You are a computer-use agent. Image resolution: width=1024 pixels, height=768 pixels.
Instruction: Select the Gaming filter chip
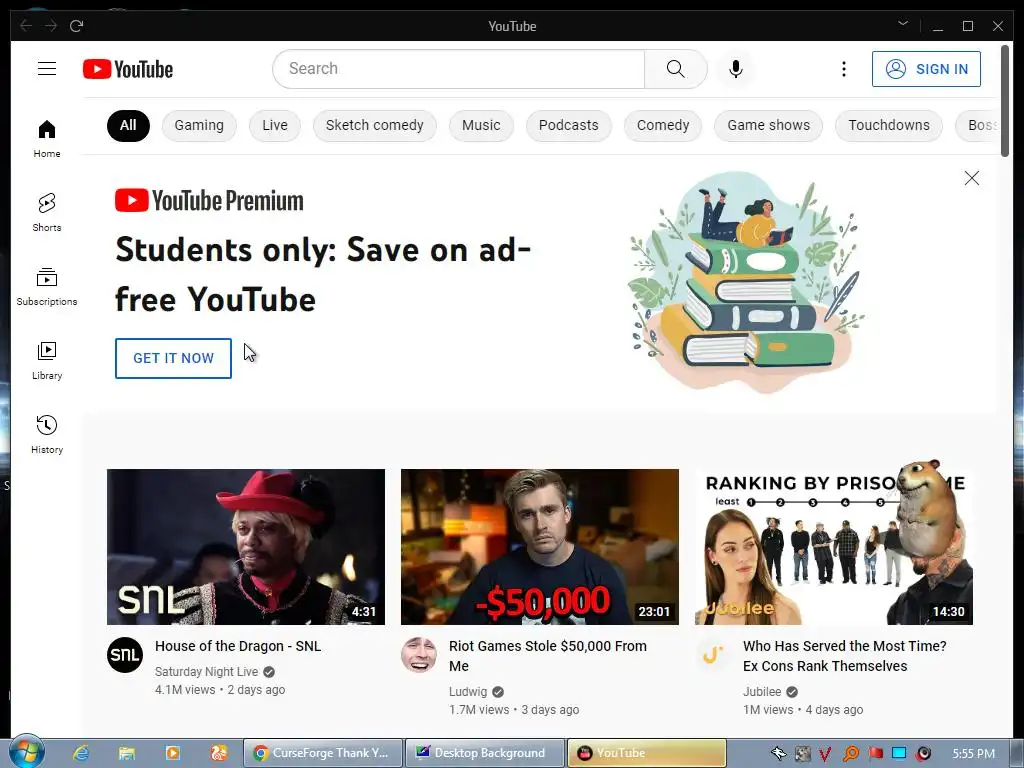click(x=199, y=125)
